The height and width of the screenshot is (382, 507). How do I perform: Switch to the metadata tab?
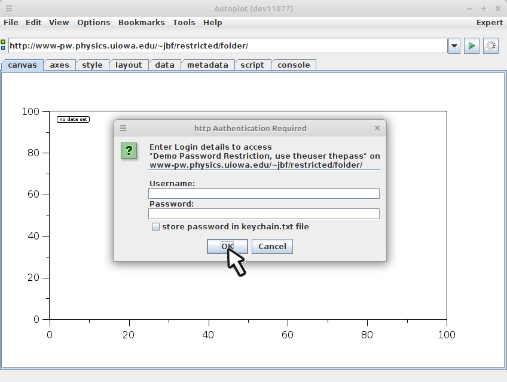tap(208, 65)
